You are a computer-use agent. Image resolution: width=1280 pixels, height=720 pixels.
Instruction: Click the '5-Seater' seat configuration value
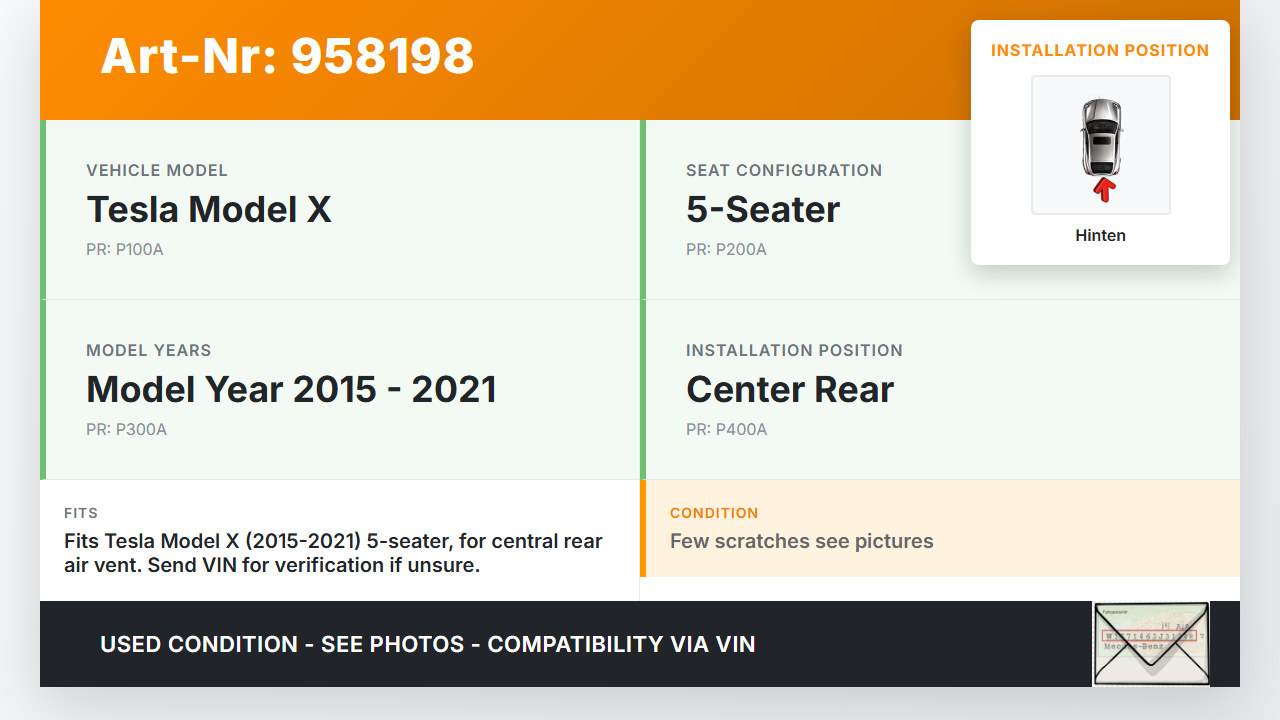point(763,210)
